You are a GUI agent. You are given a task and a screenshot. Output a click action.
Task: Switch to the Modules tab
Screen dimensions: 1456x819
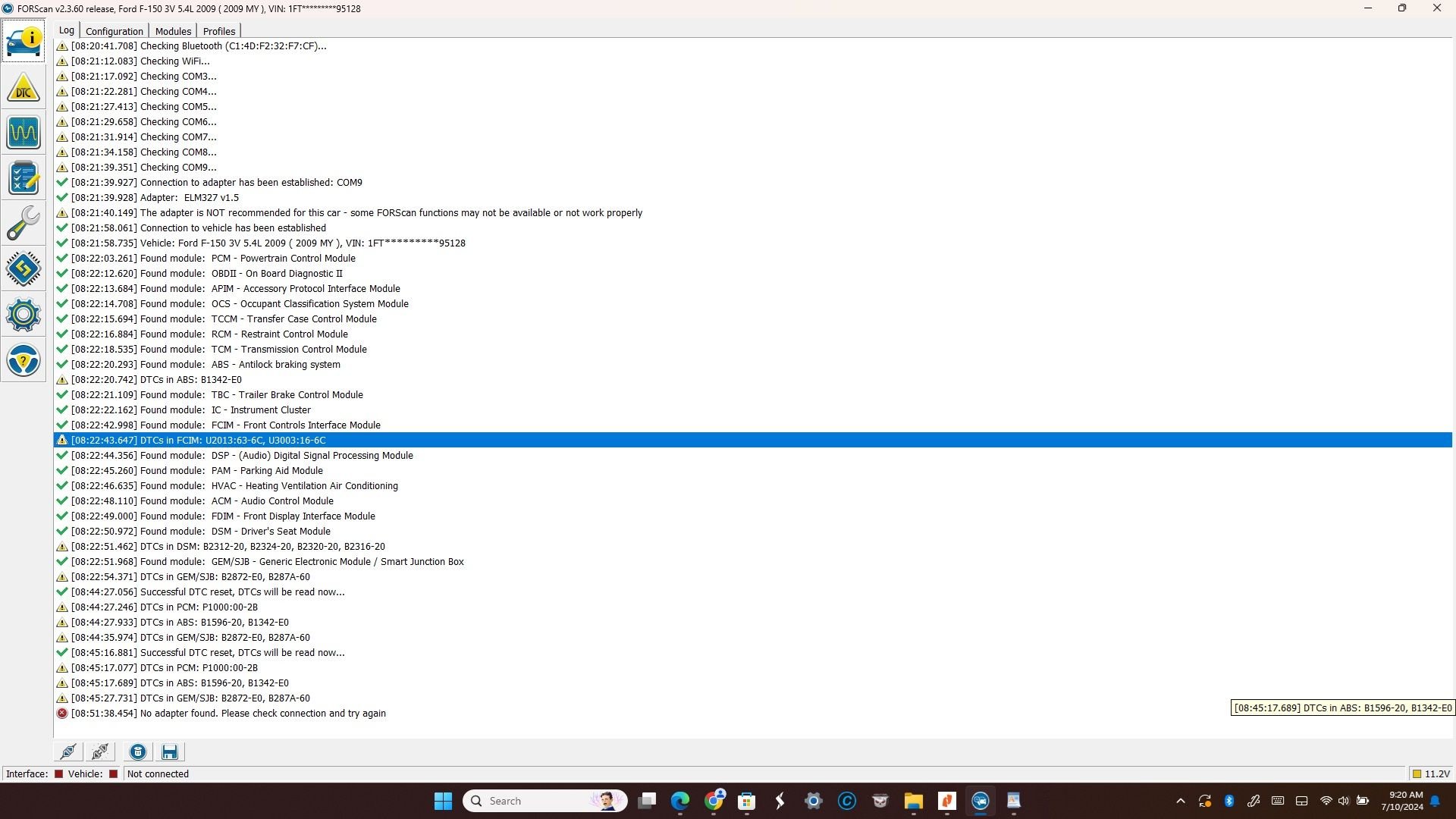tap(173, 31)
